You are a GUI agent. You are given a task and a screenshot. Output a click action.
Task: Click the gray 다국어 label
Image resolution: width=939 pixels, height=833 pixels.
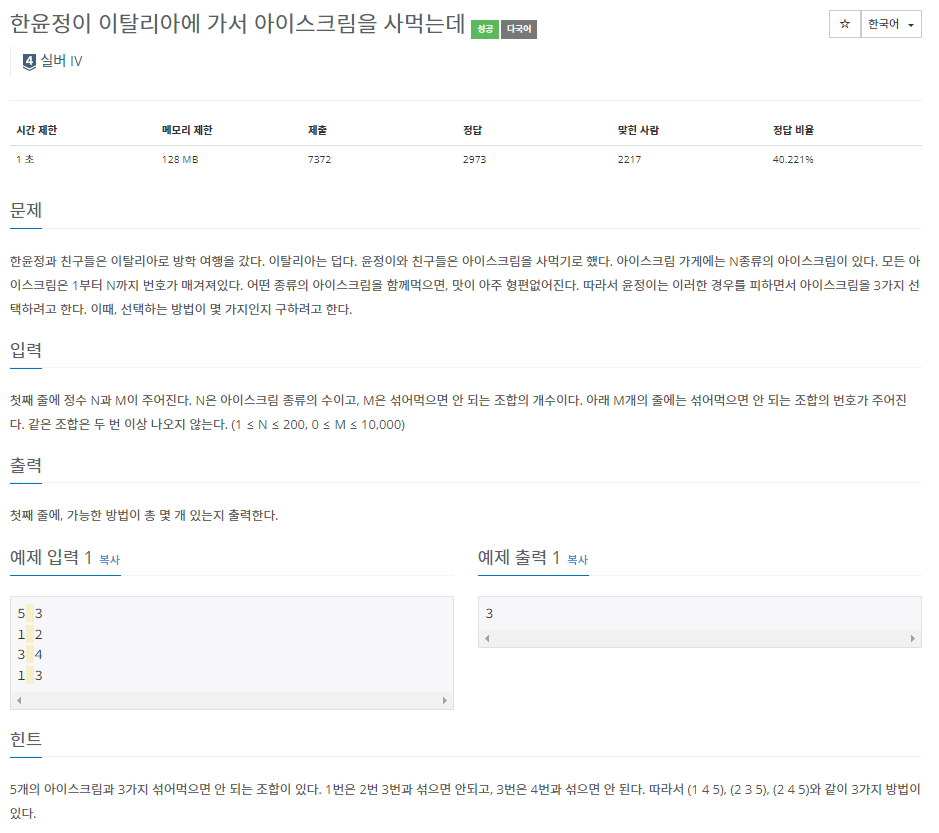point(519,29)
